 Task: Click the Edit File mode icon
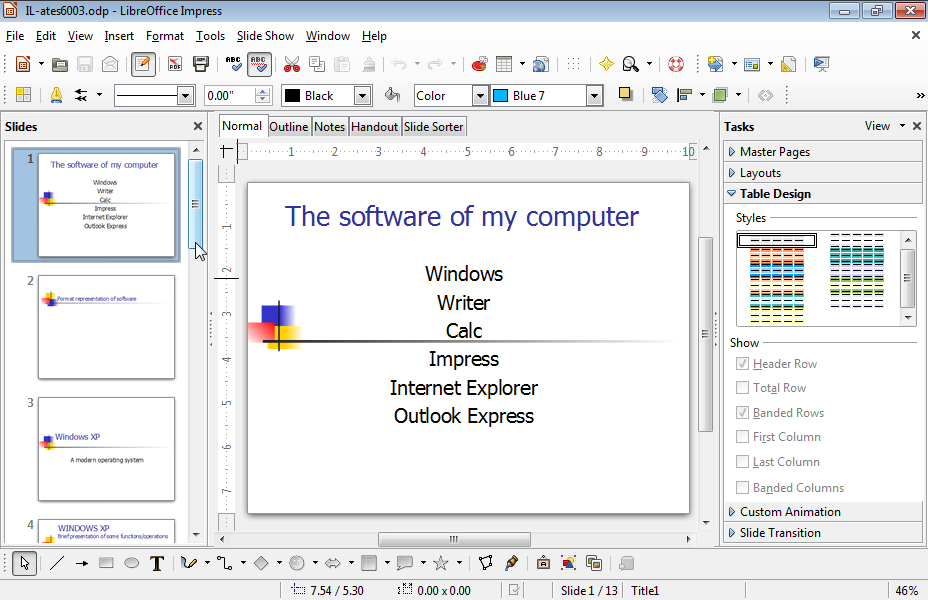point(143,64)
